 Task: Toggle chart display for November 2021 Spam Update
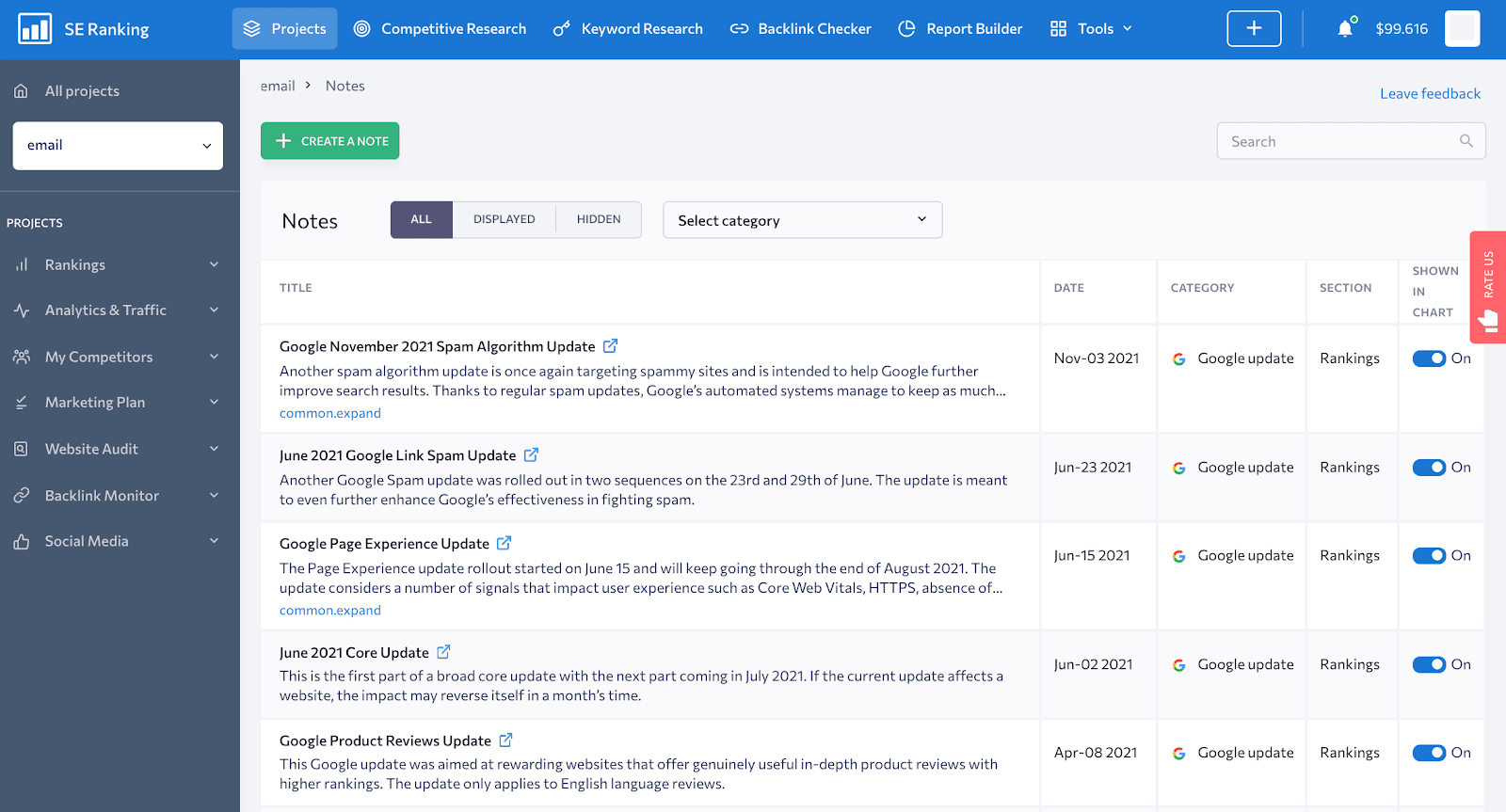click(1429, 358)
